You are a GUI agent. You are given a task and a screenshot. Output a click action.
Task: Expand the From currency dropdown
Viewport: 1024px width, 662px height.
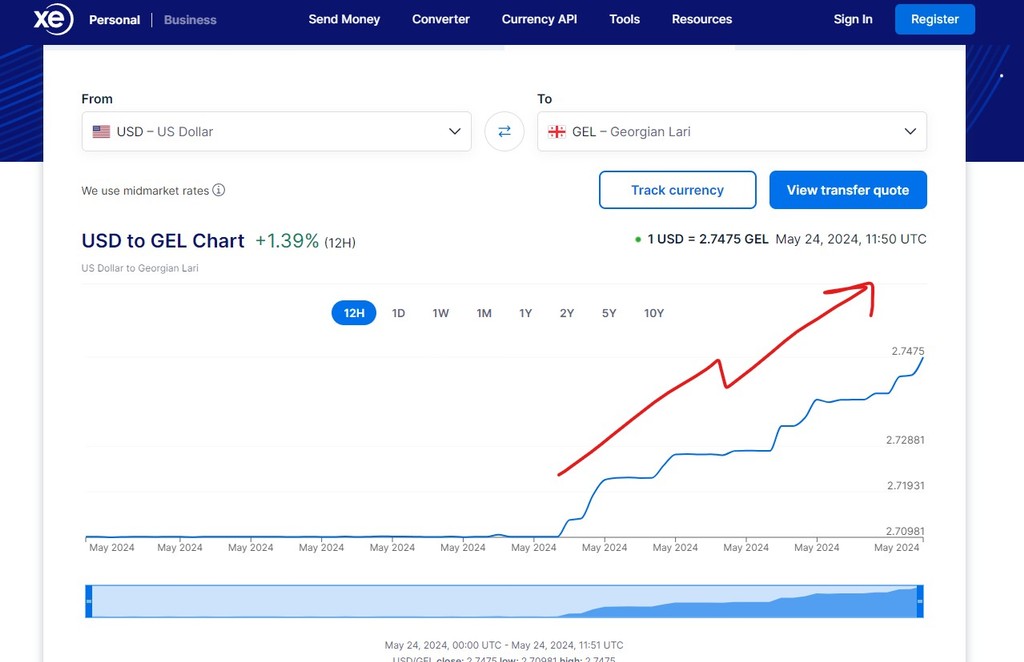coord(454,131)
